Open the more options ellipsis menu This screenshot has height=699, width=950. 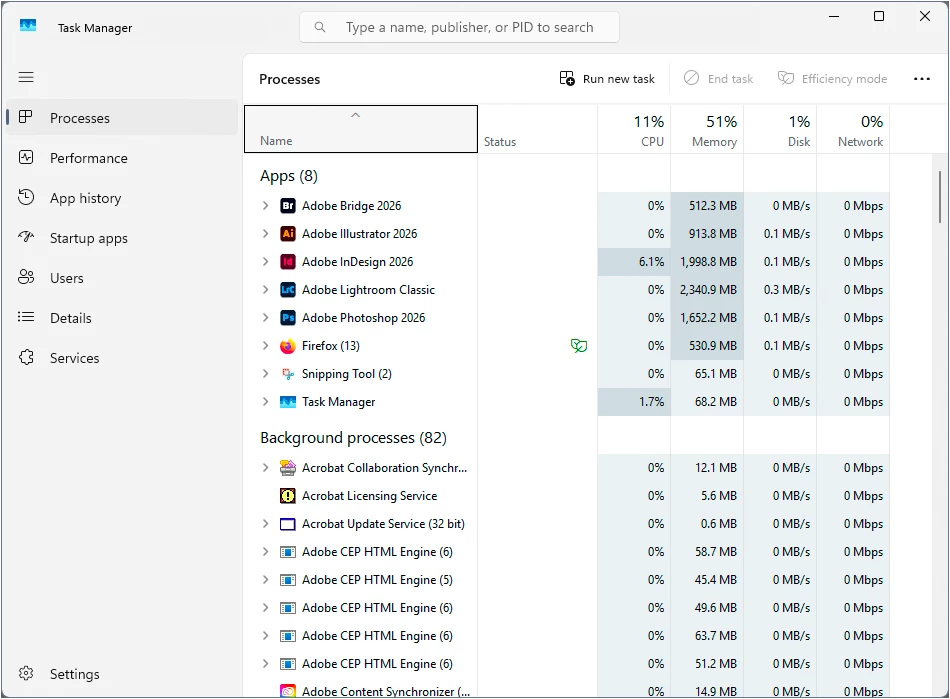tap(922, 79)
